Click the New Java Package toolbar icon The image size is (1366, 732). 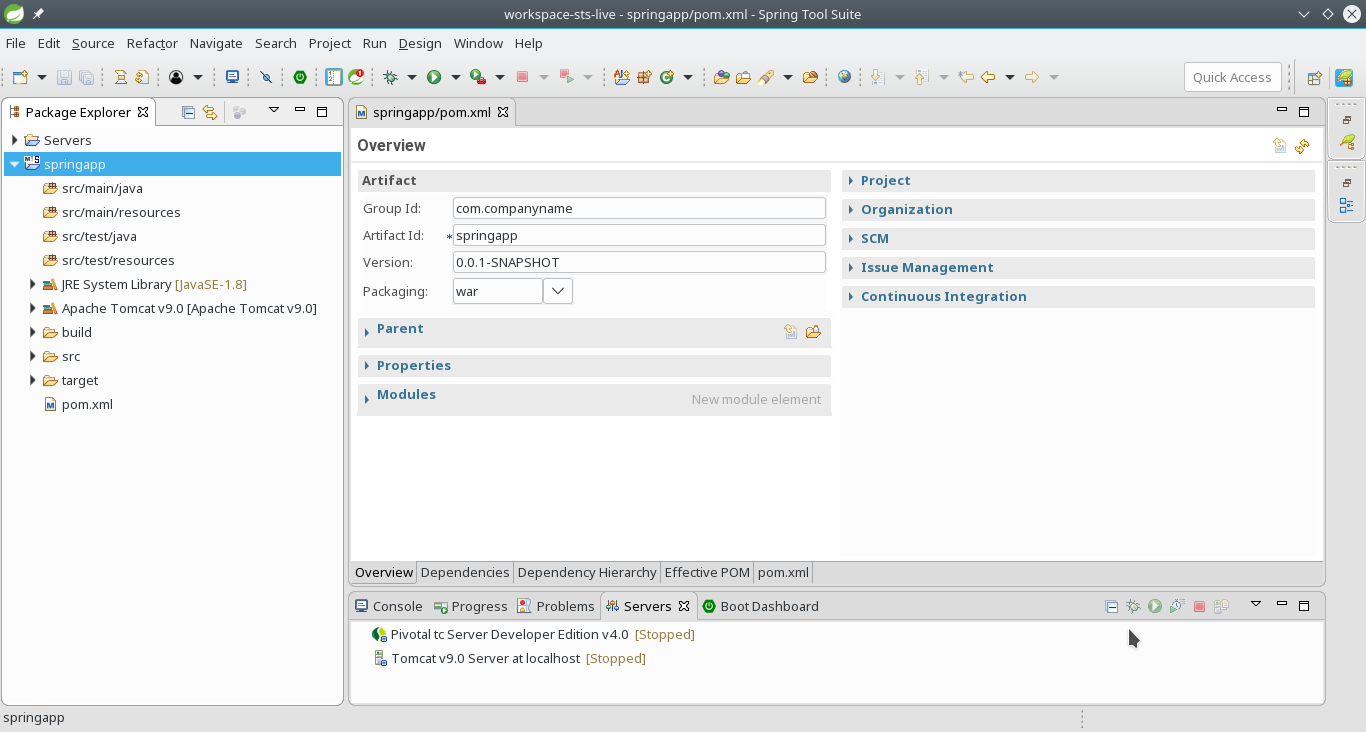coord(644,77)
